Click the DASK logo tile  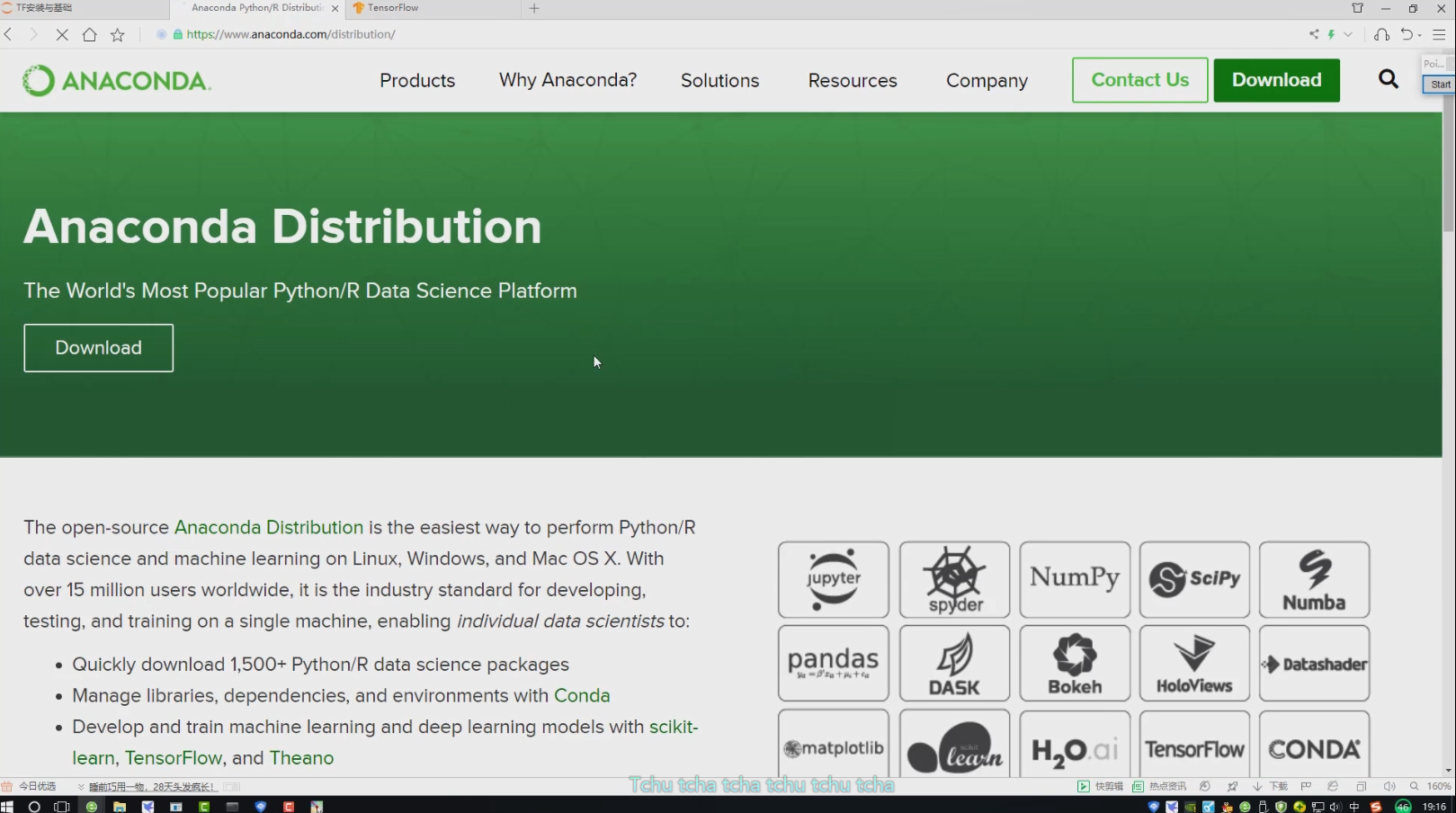click(x=954, y=664)
